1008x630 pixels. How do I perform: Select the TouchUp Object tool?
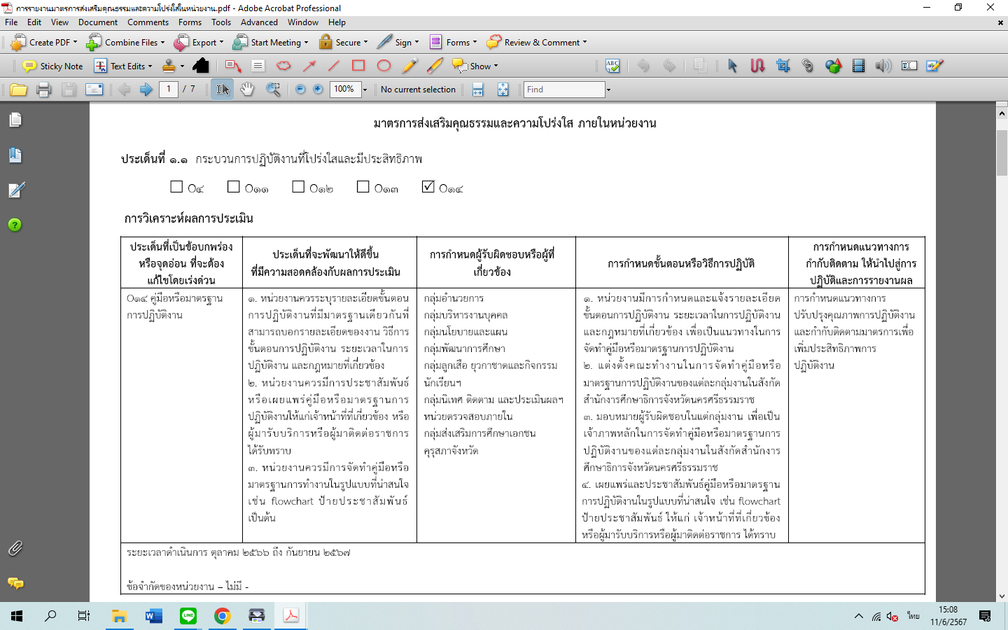(x=935, y=66)
